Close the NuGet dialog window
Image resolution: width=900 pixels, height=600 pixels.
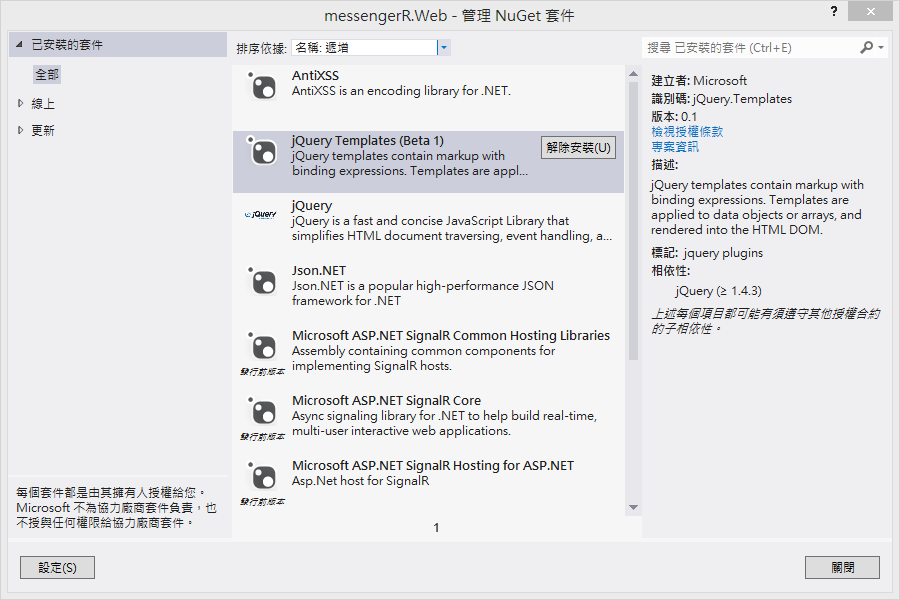(x=870, y=11)
